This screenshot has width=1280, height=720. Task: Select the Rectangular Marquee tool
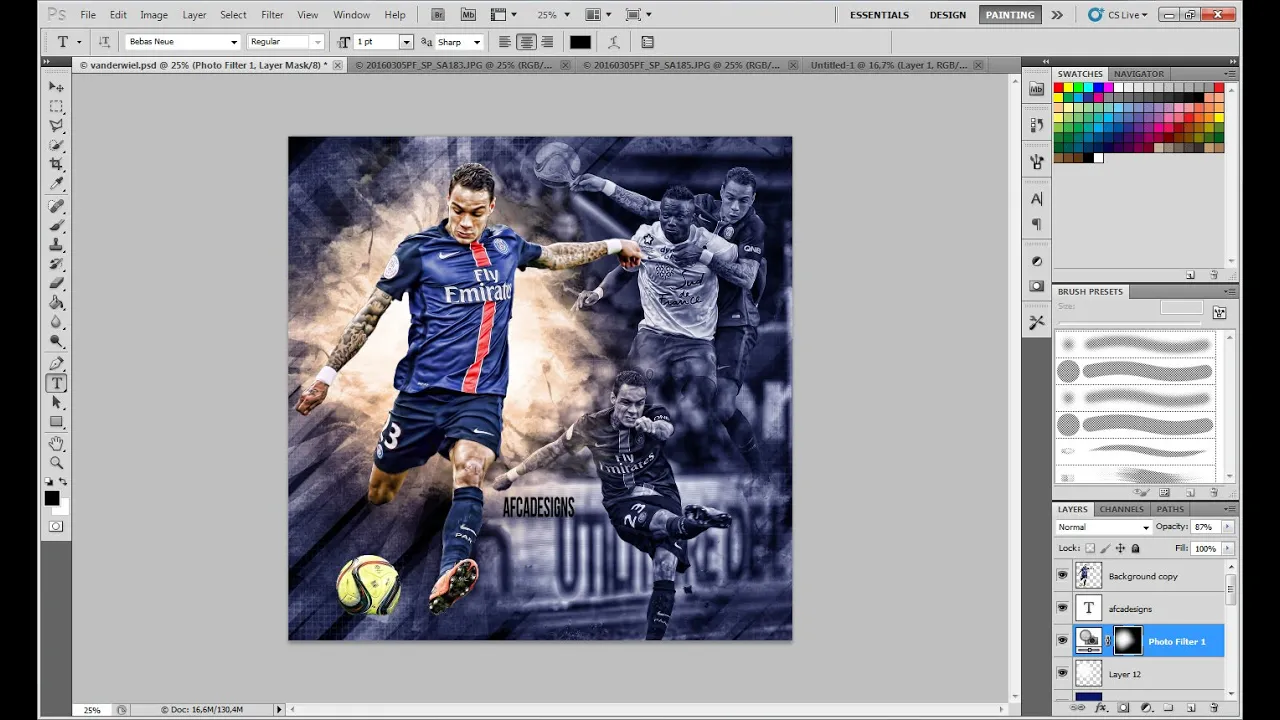[x=56, y=106]
